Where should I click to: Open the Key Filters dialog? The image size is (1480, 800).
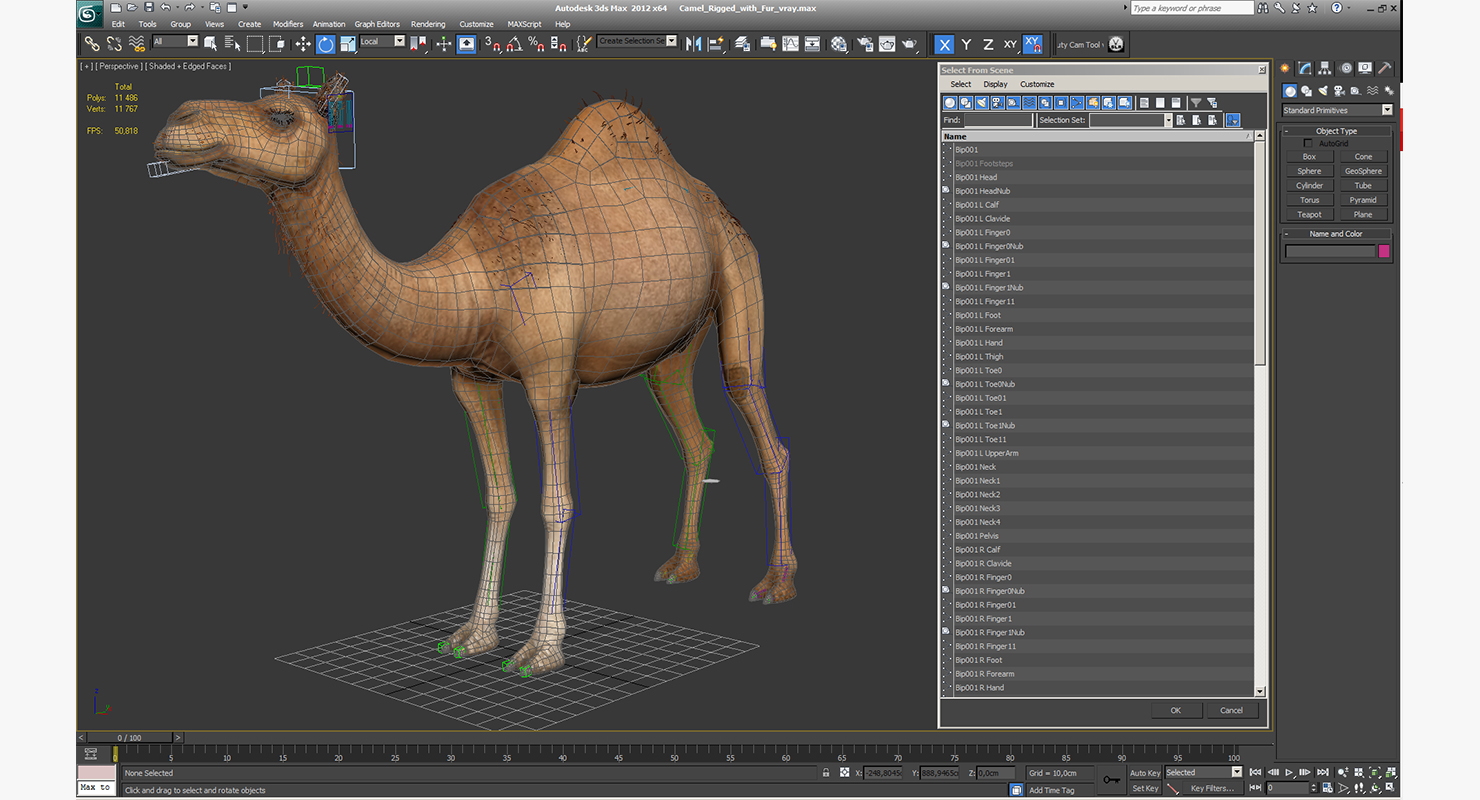pos(1212,789)
